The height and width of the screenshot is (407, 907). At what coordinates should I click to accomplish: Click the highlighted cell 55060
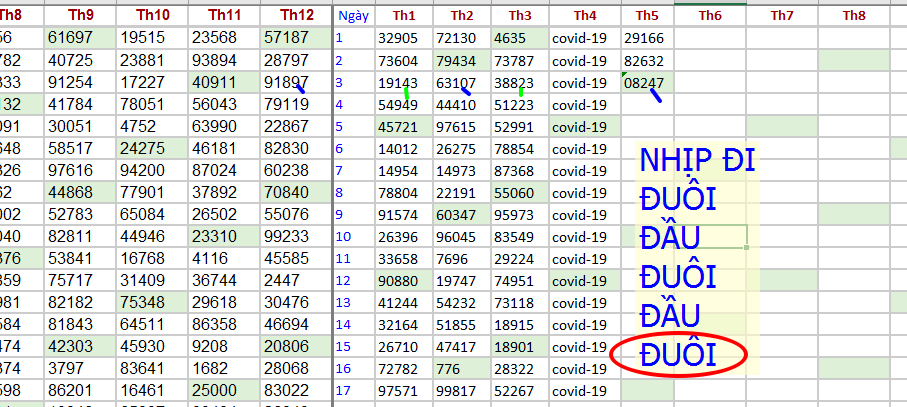(520, 193)
